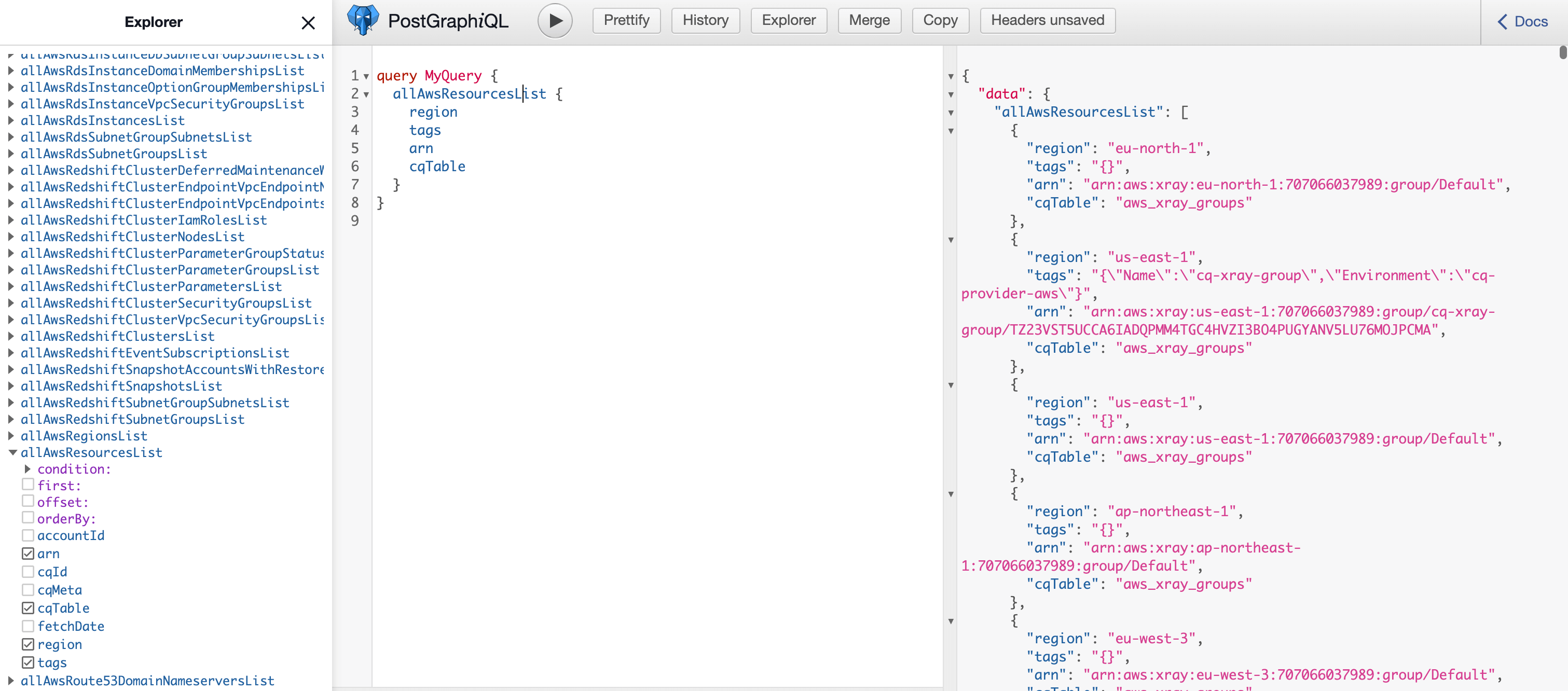Collapse the "data" object in results

951,95
